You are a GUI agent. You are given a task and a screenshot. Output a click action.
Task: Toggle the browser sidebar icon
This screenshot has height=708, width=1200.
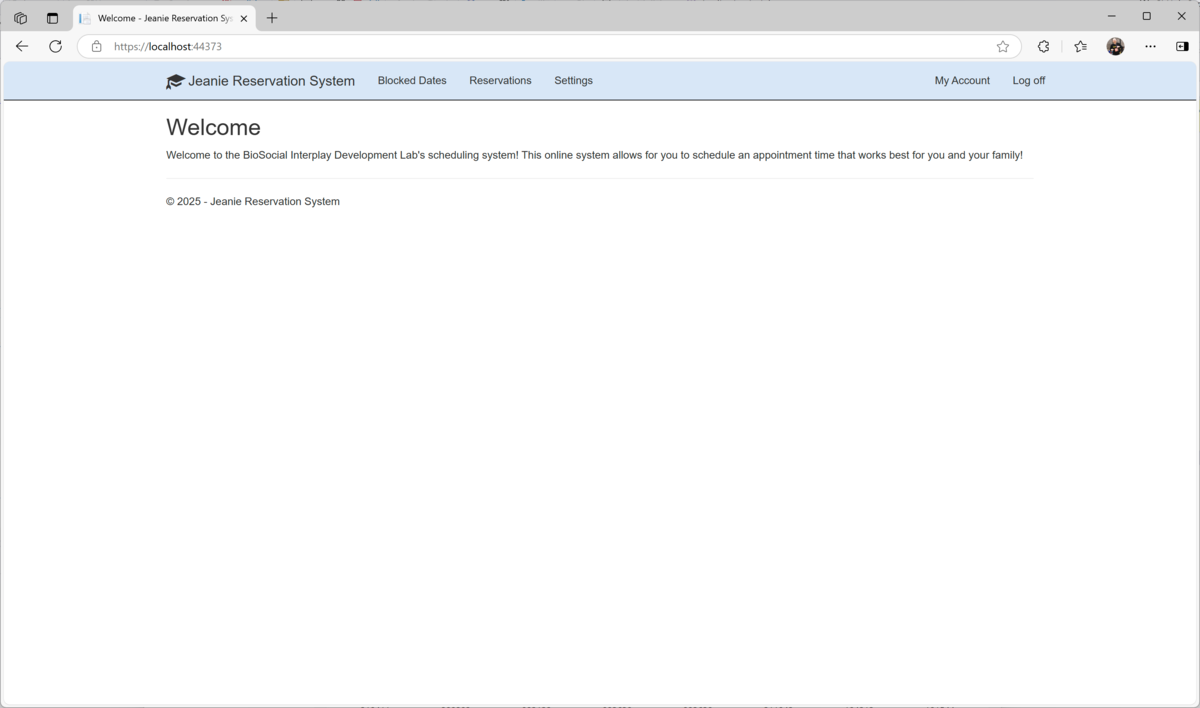tap(1182, 46)
